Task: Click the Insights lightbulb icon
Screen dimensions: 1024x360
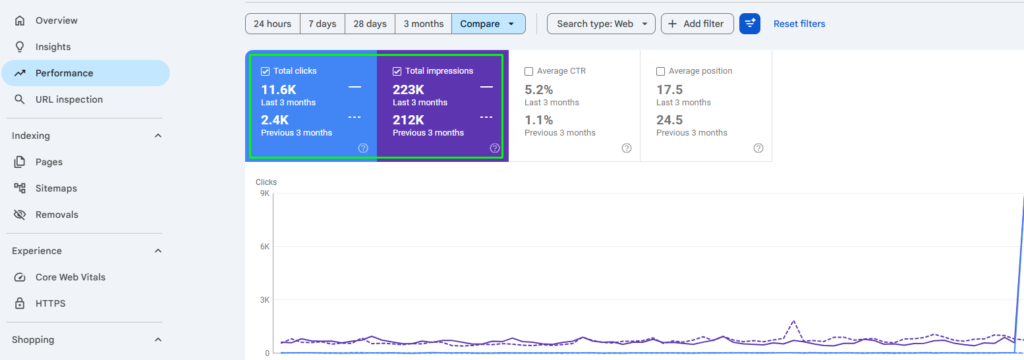Action: coord(20,47)
